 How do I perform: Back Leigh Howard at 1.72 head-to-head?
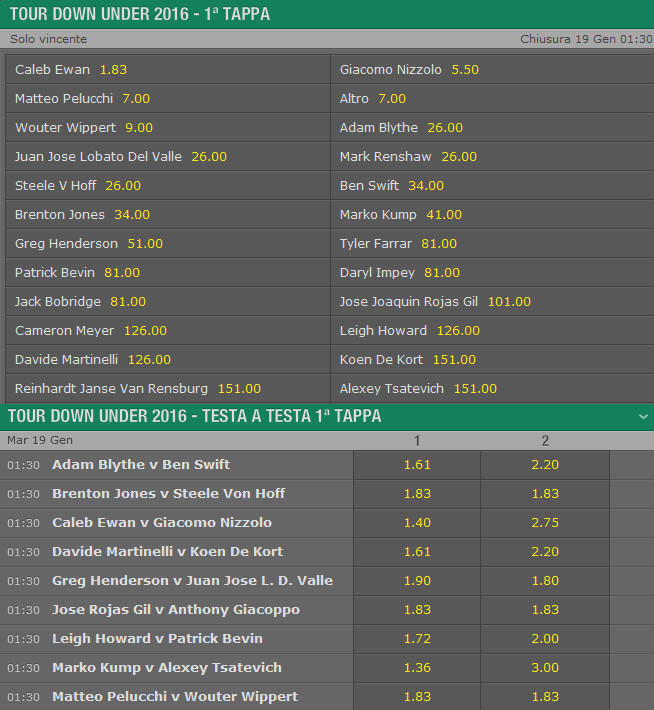(417, 638)
